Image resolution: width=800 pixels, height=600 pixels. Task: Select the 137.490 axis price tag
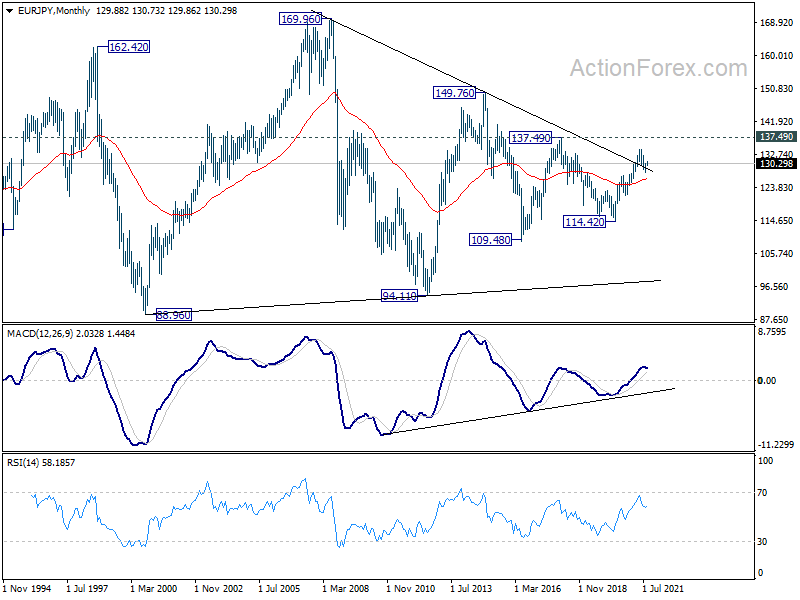pos(776,137)
